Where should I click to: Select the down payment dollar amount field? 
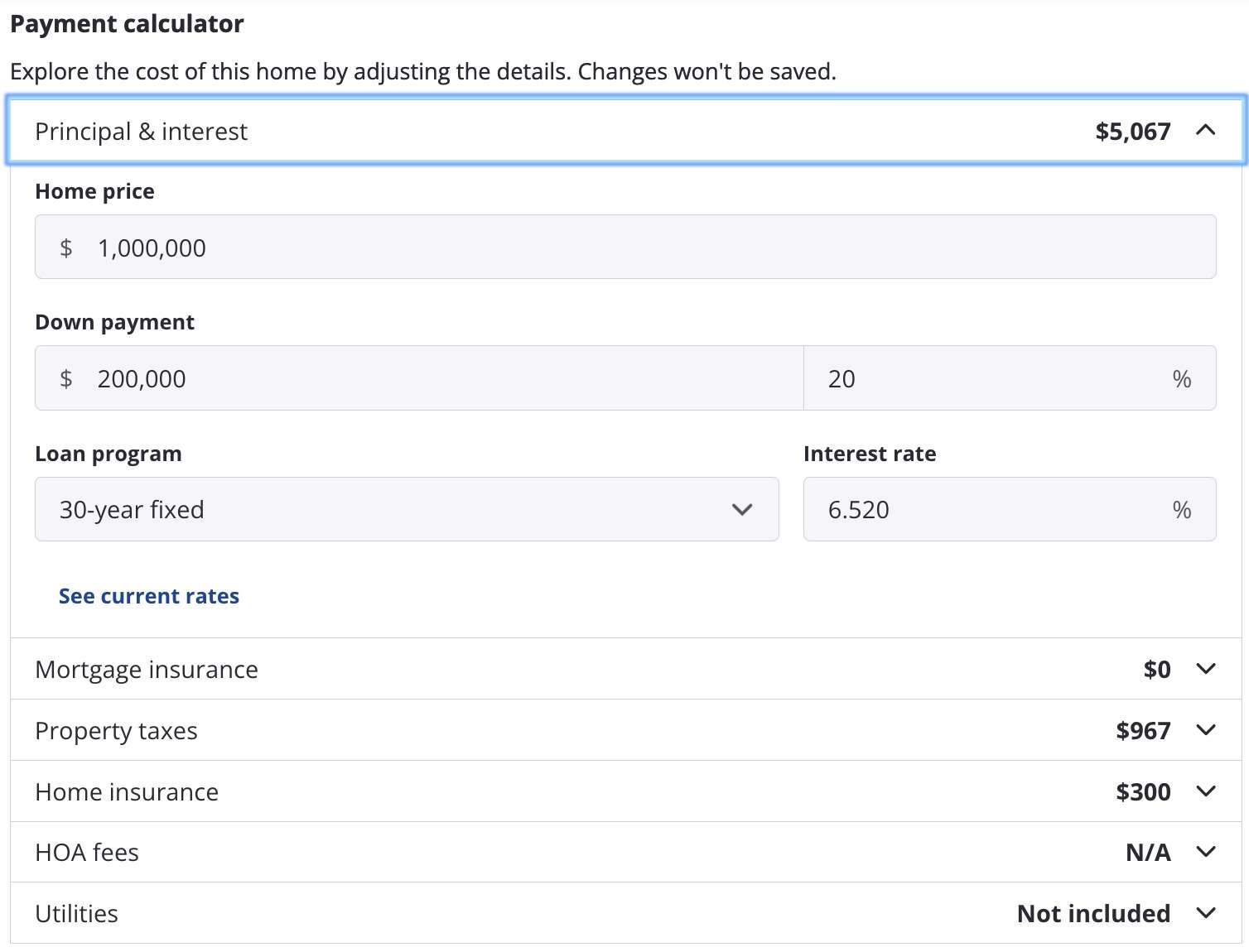431,378
